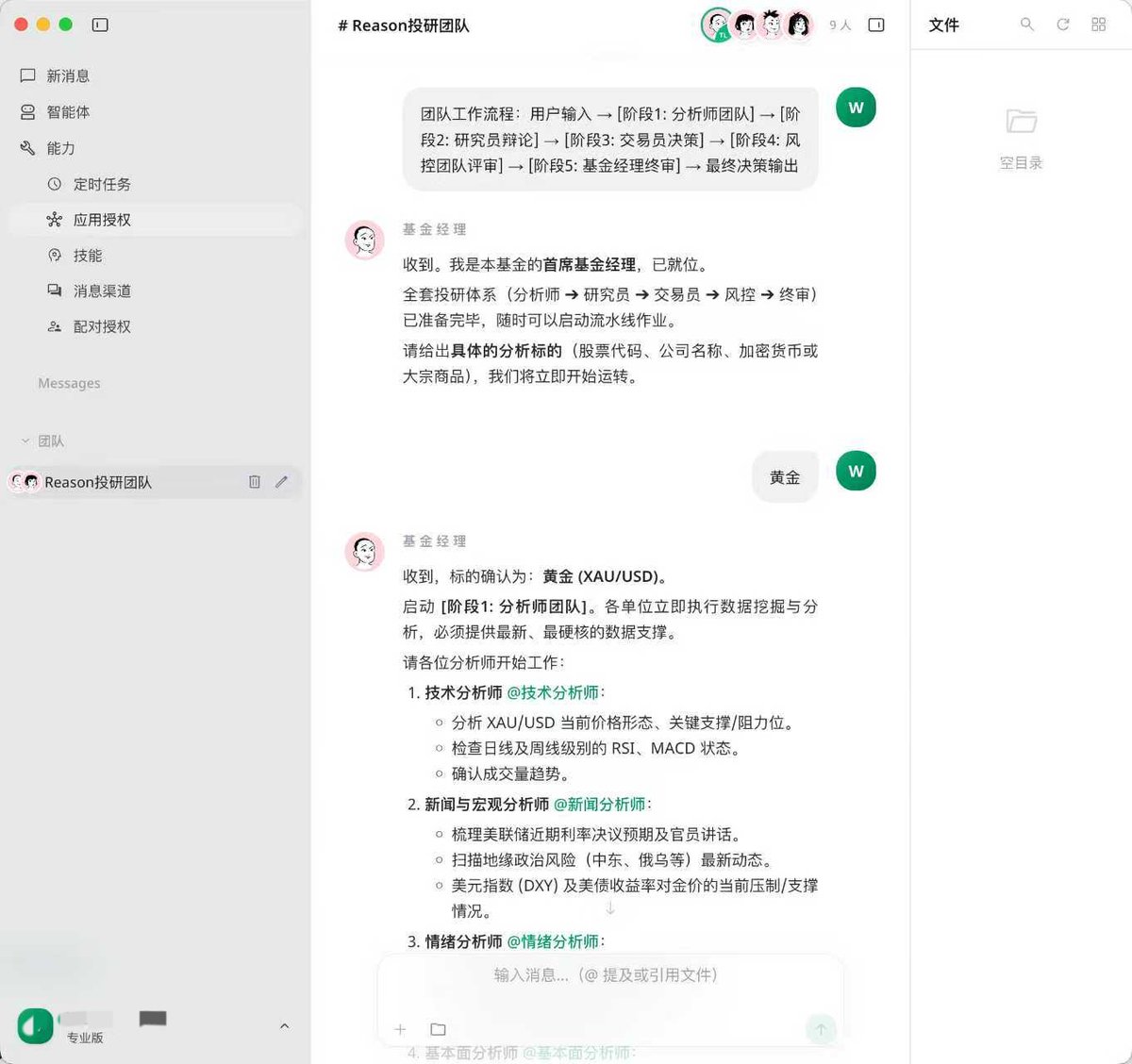Screen dimensions: 1132x1064
Task: Refresh the empty file directory
Action: pyautogui.click(x=1062, y=25)
